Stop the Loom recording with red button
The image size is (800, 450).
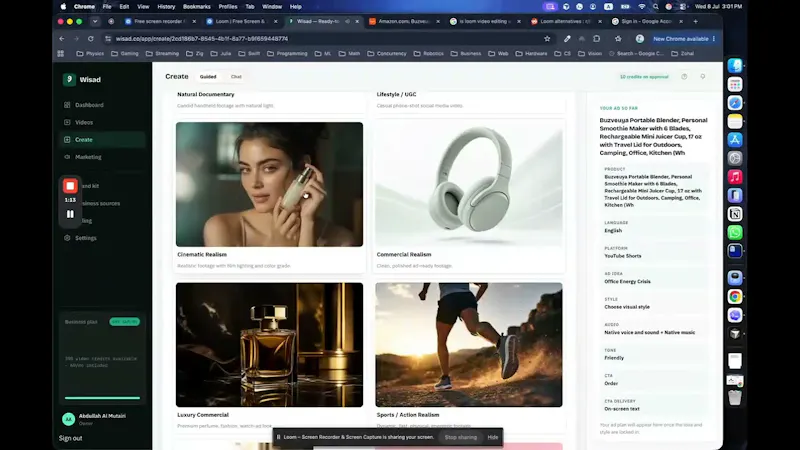[70, 186]
